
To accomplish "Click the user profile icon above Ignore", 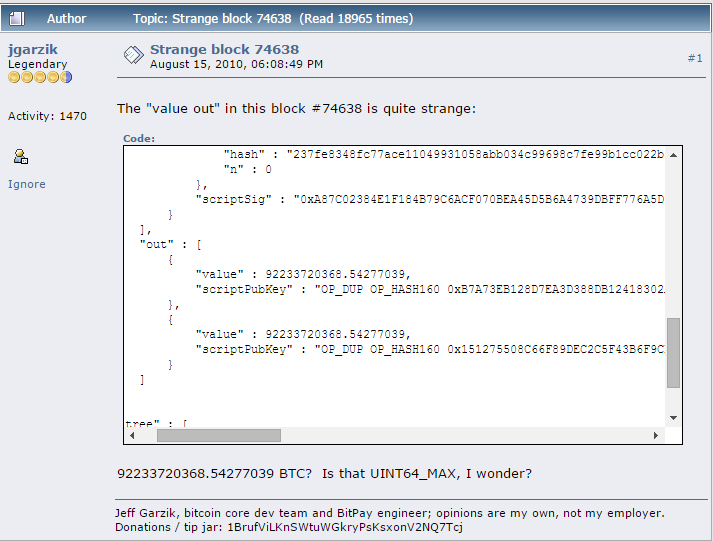I will pos(20,156).
